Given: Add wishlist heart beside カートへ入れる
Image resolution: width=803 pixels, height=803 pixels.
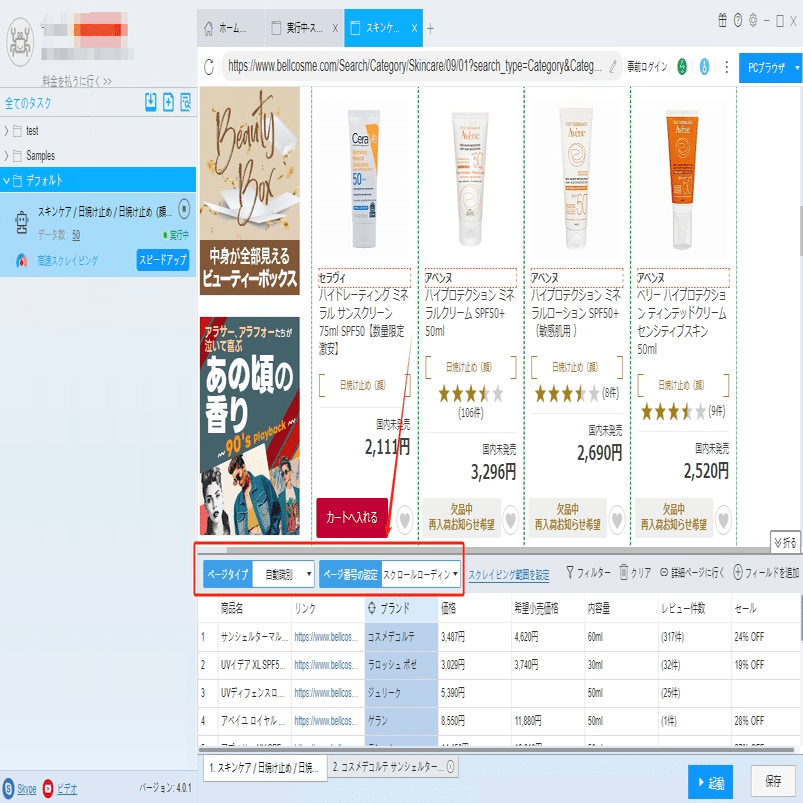Looking at the screenshot, I should [405, 519].
